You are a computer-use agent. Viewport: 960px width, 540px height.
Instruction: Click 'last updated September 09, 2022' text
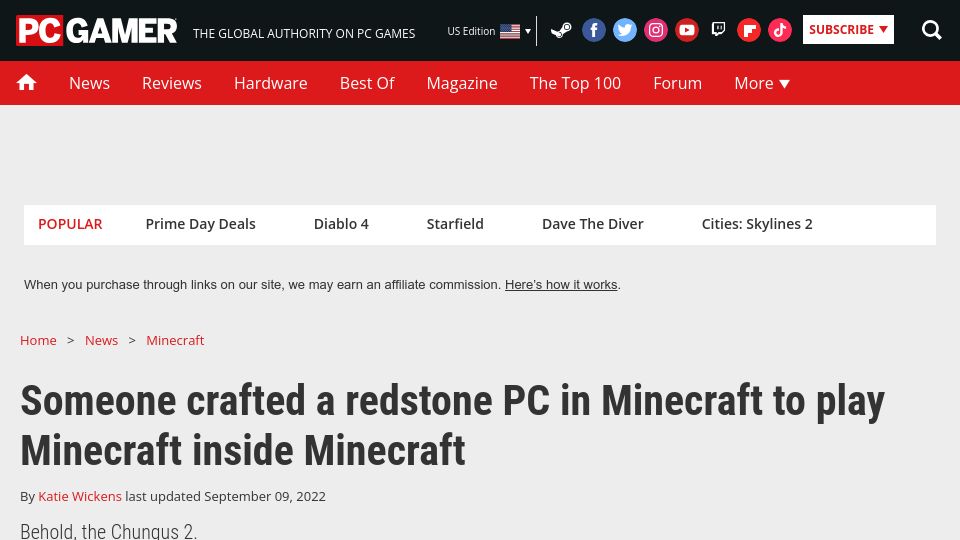[225, 497]
